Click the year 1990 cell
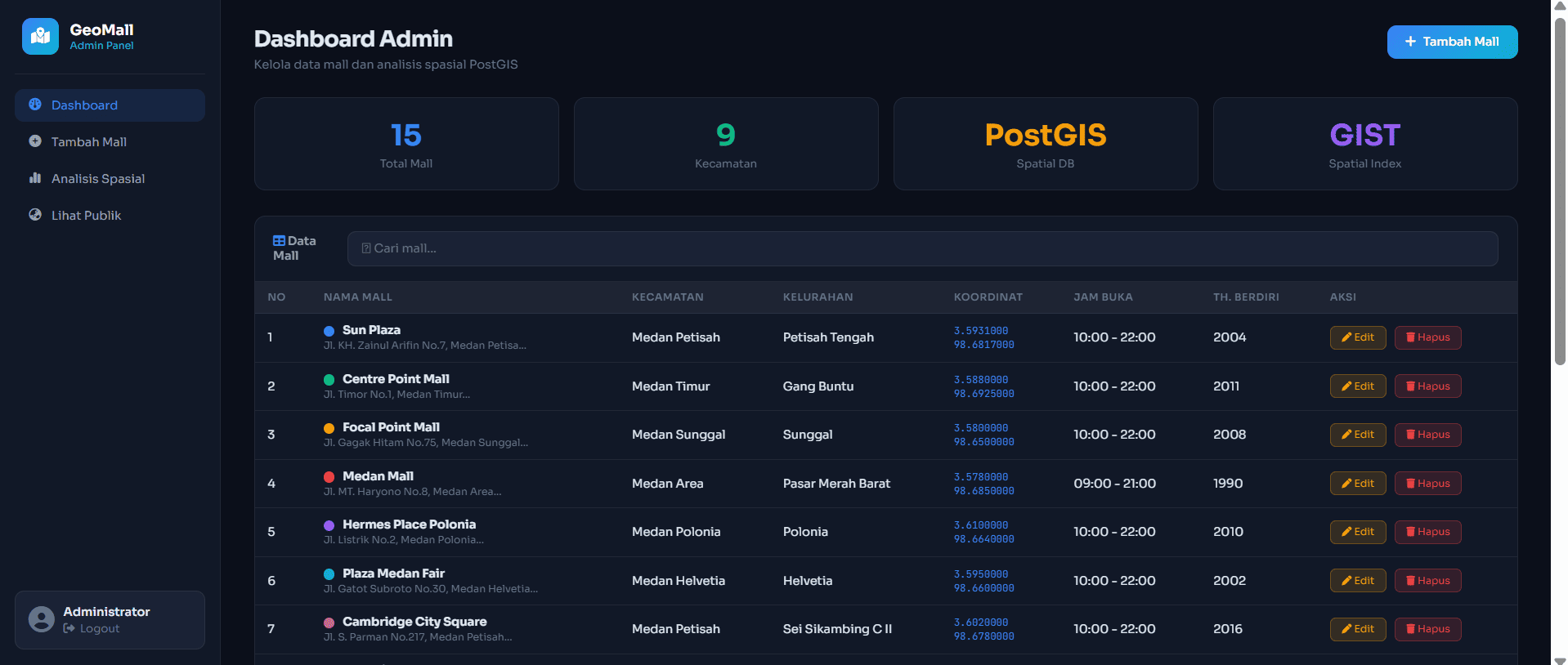The width and height of the screenshot is (1568, 665). pos(1228,484)
